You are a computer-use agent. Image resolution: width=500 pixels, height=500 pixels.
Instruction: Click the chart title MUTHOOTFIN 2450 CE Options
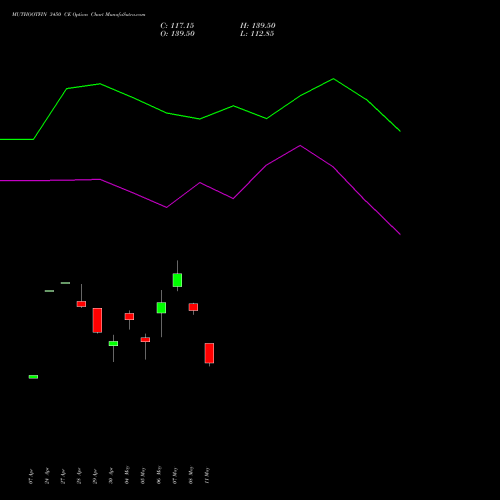coord(50,14)
